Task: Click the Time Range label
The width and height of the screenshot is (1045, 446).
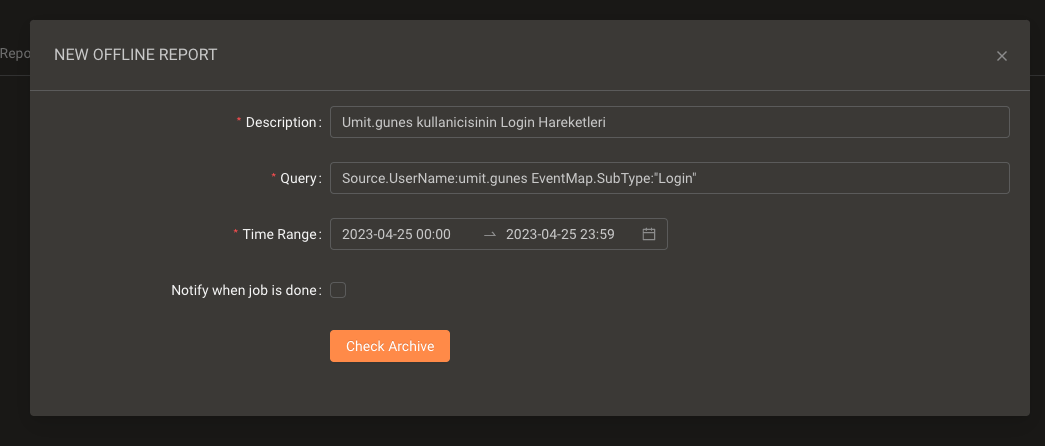Action: click(279, 234)
